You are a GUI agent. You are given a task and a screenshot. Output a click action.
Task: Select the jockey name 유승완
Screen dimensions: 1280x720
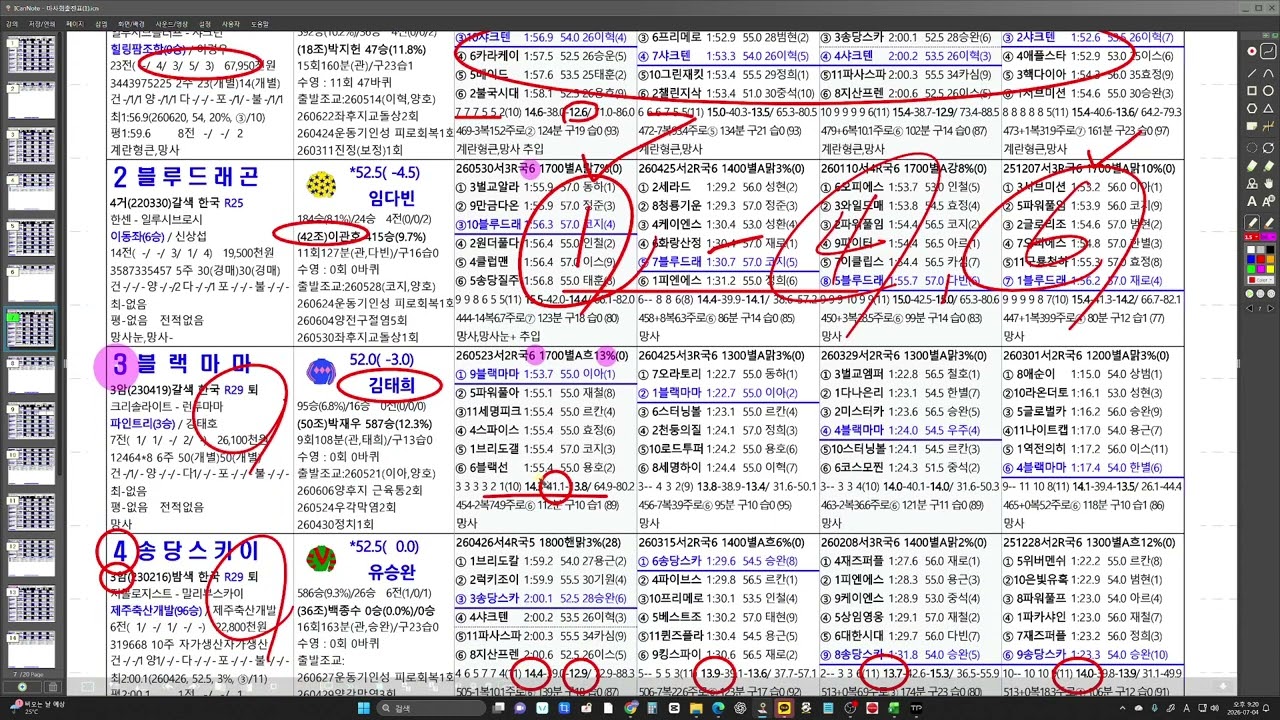coord(391,573)
